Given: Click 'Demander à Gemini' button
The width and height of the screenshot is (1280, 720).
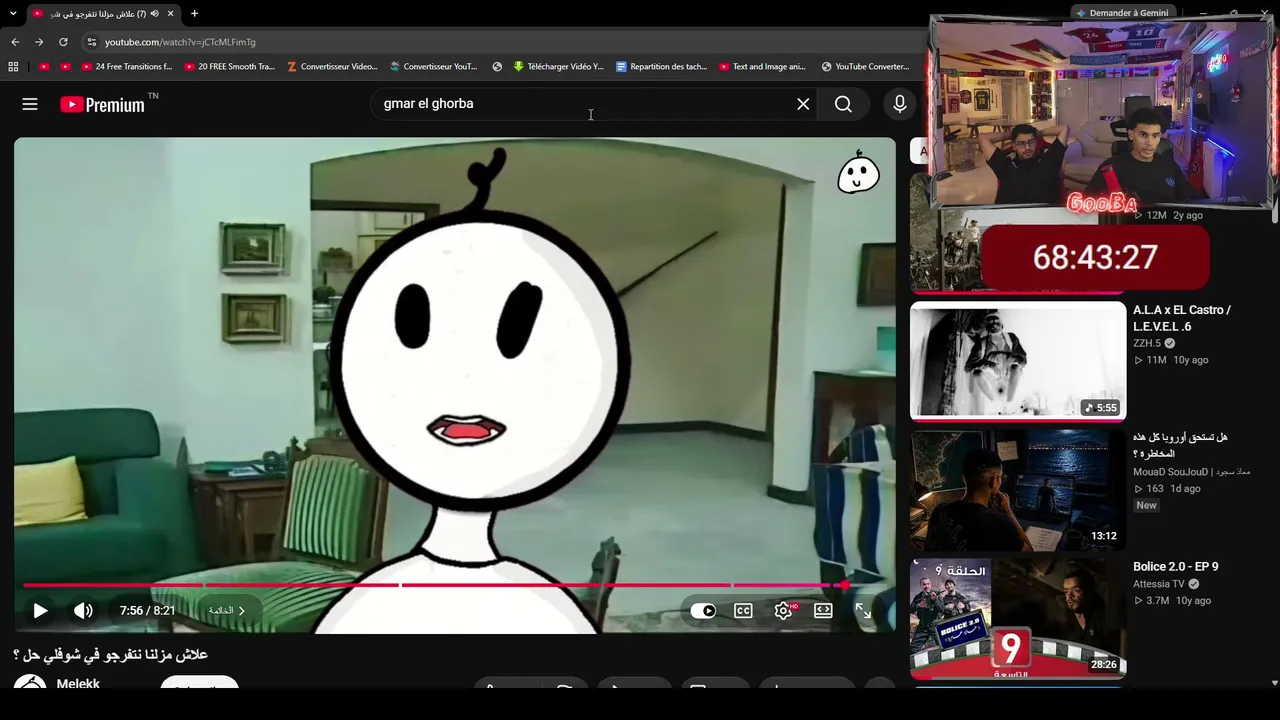Looking at the screenshot, I should click(x=1121, y=13).
